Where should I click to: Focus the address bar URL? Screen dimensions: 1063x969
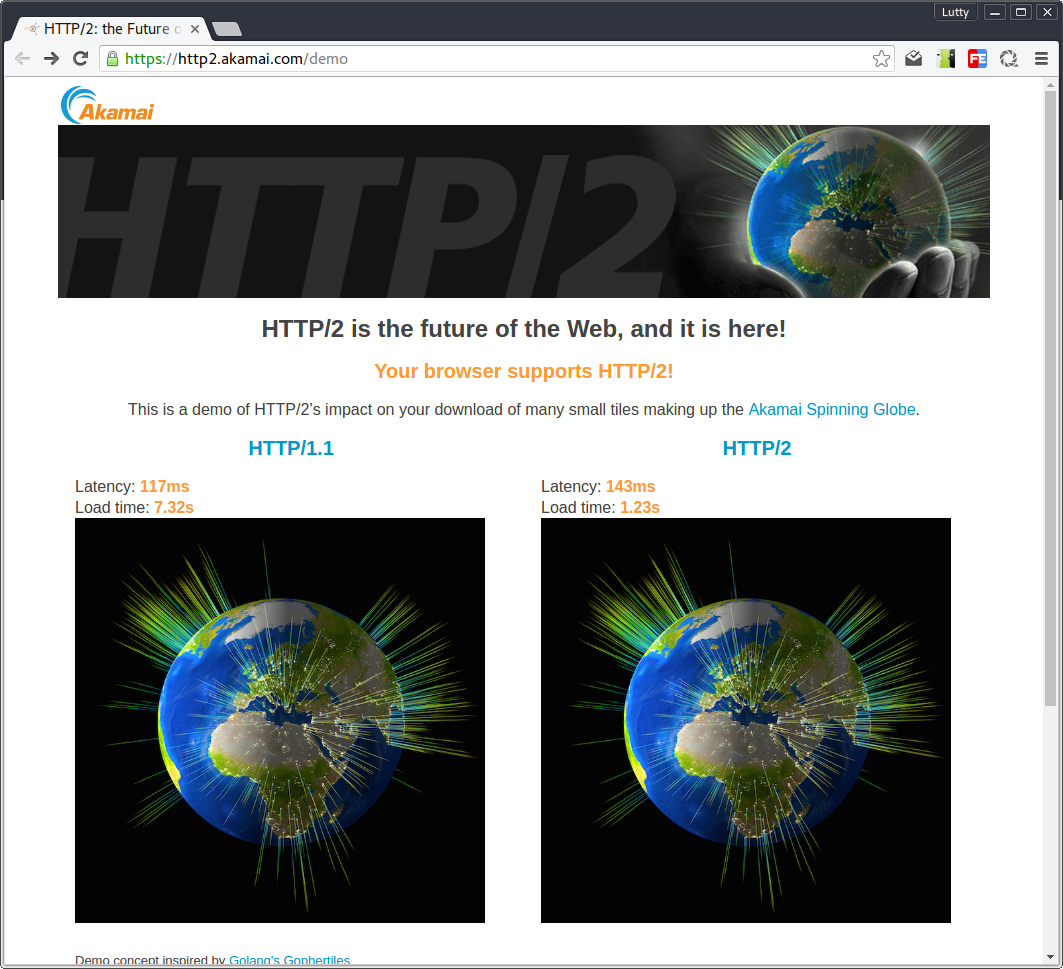click(495, 59)
